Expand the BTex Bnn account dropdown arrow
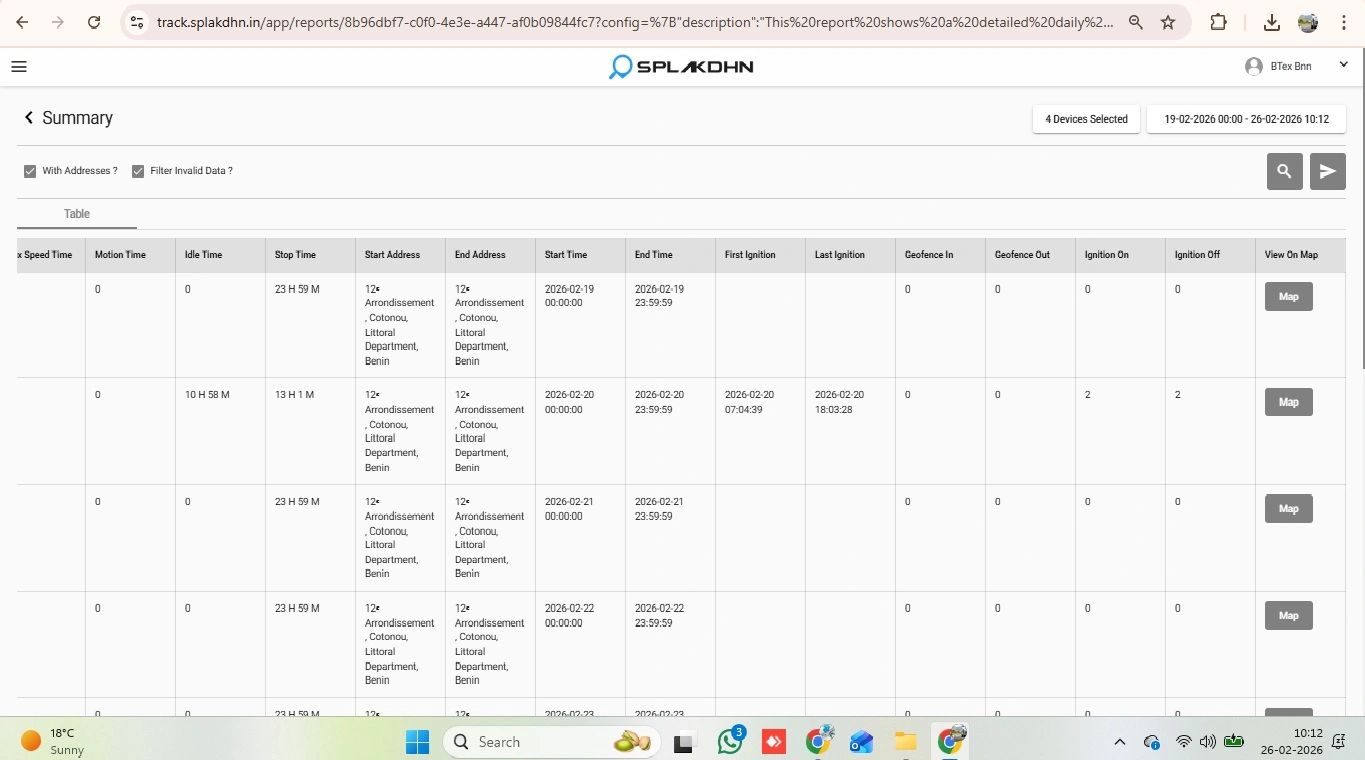Screen dimensions: 1365x760 pyautogui.click(x=1343, y=66)
